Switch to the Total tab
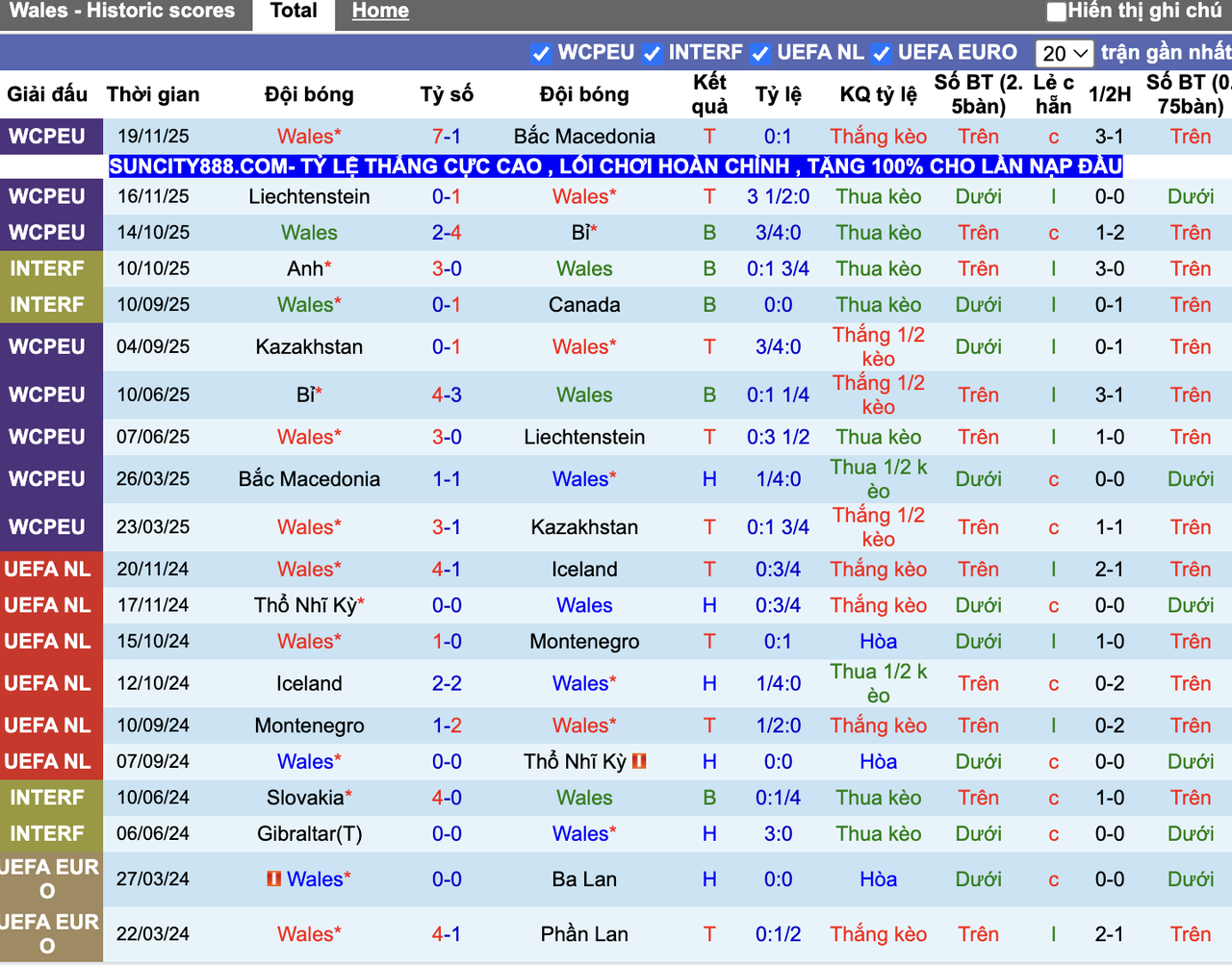1232x967 pixels. (x=294, y=12)
